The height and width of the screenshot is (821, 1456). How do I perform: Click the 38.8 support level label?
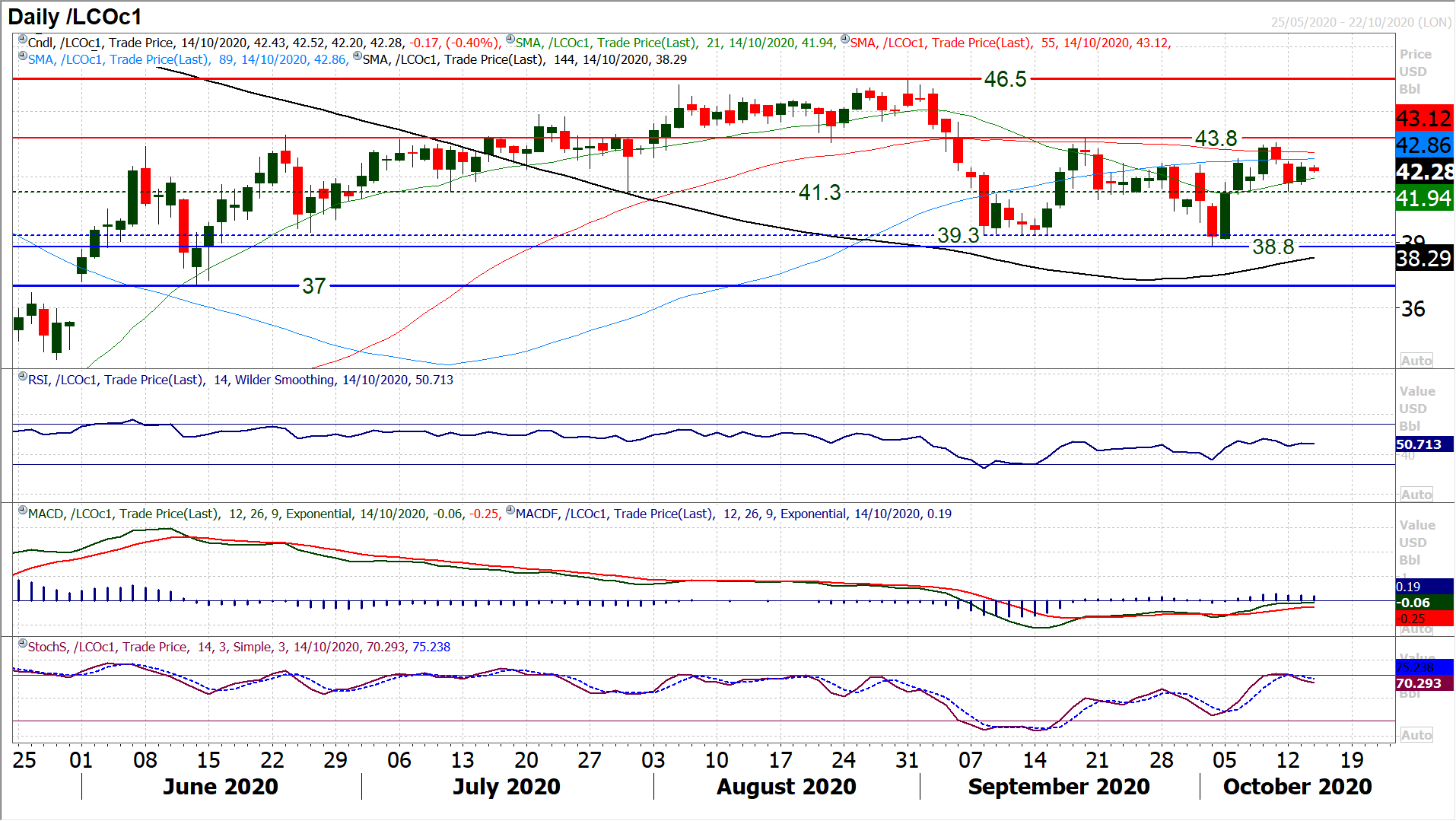(1273, 247)
